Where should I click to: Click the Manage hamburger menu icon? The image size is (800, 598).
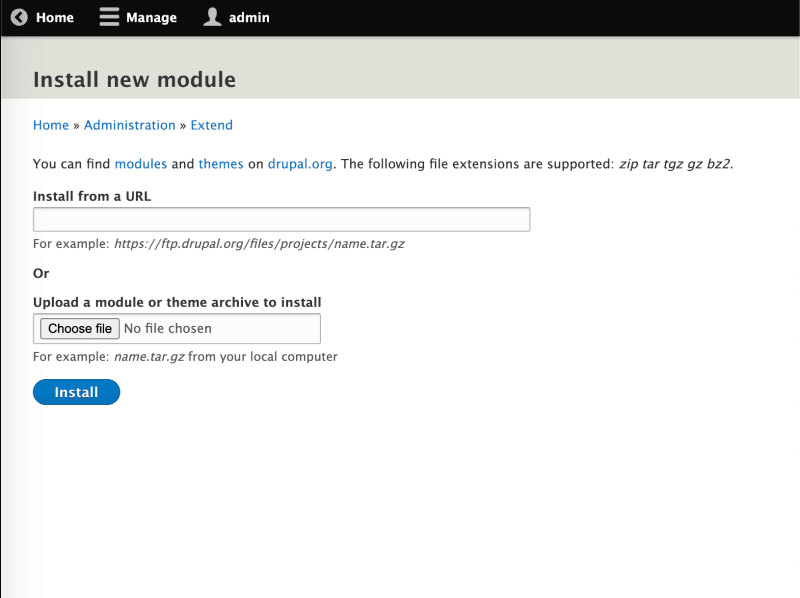(109, 17)
